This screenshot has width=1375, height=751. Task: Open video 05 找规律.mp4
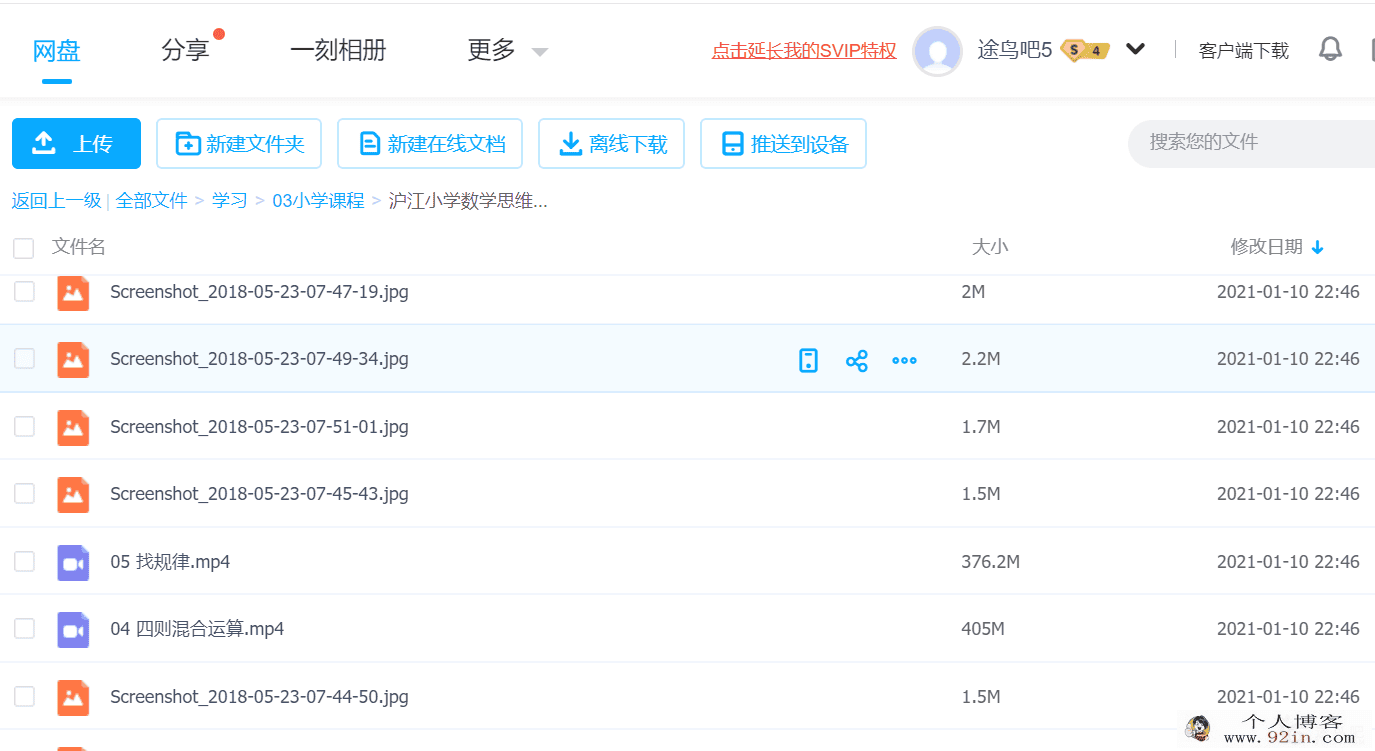coord(170,562)
